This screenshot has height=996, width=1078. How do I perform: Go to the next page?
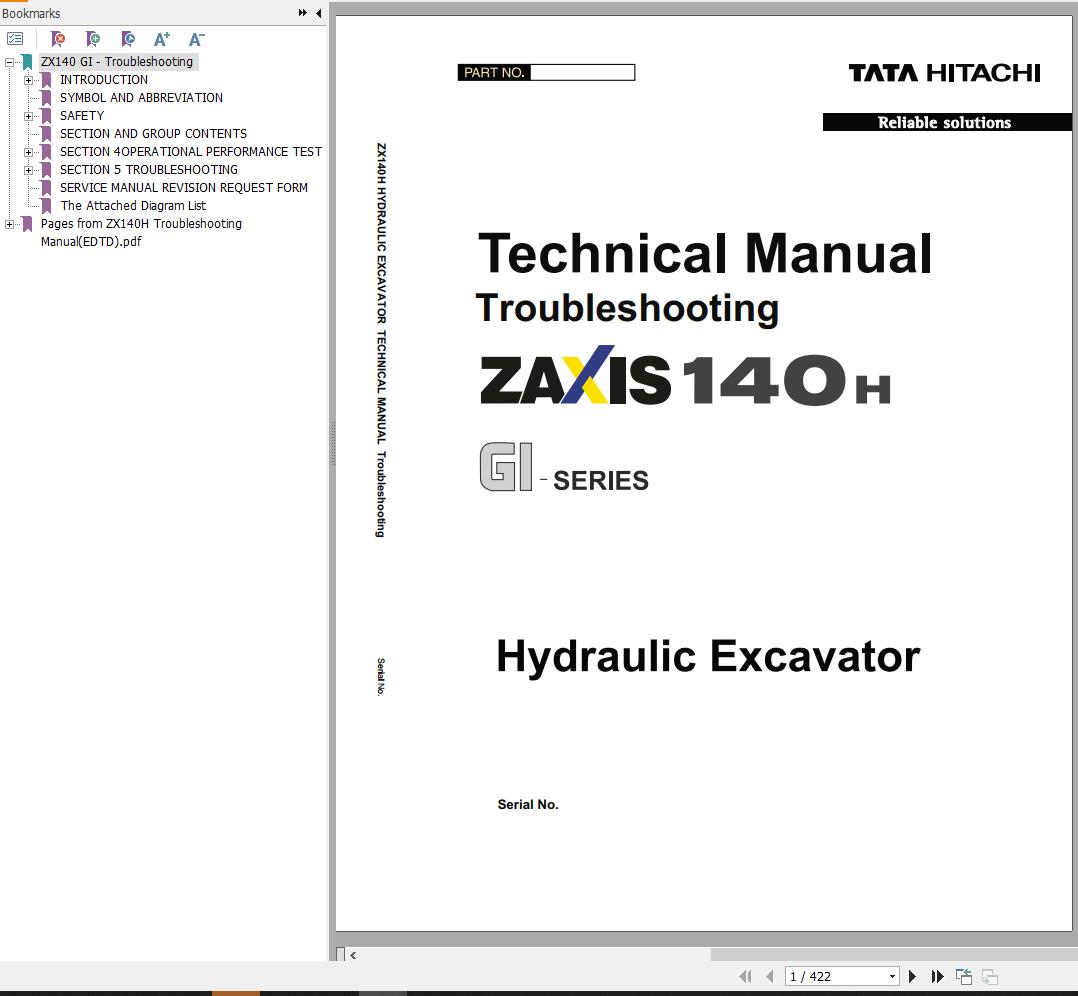coord(912,976)
